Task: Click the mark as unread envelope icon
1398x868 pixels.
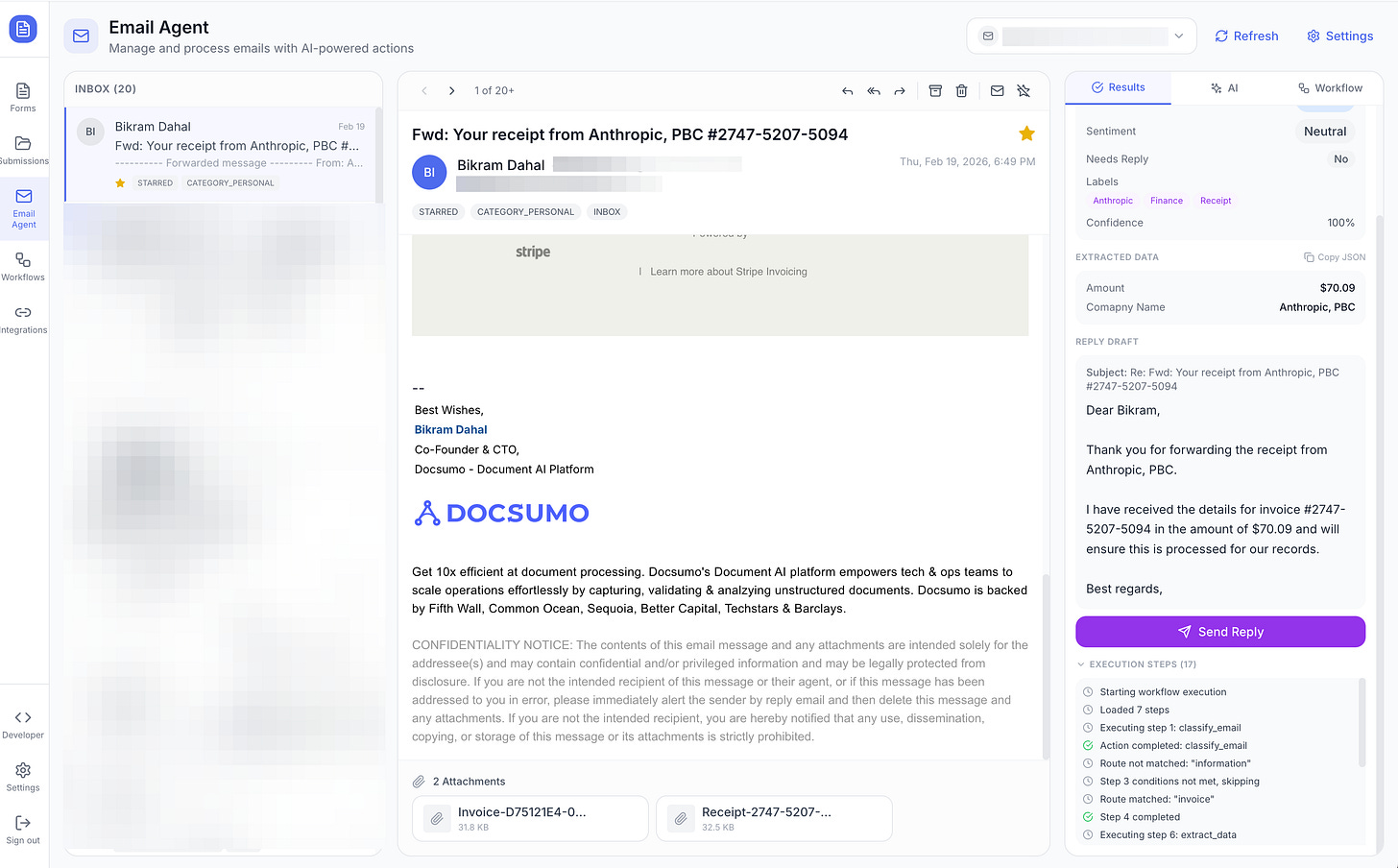Action: [x=998, y=91]
